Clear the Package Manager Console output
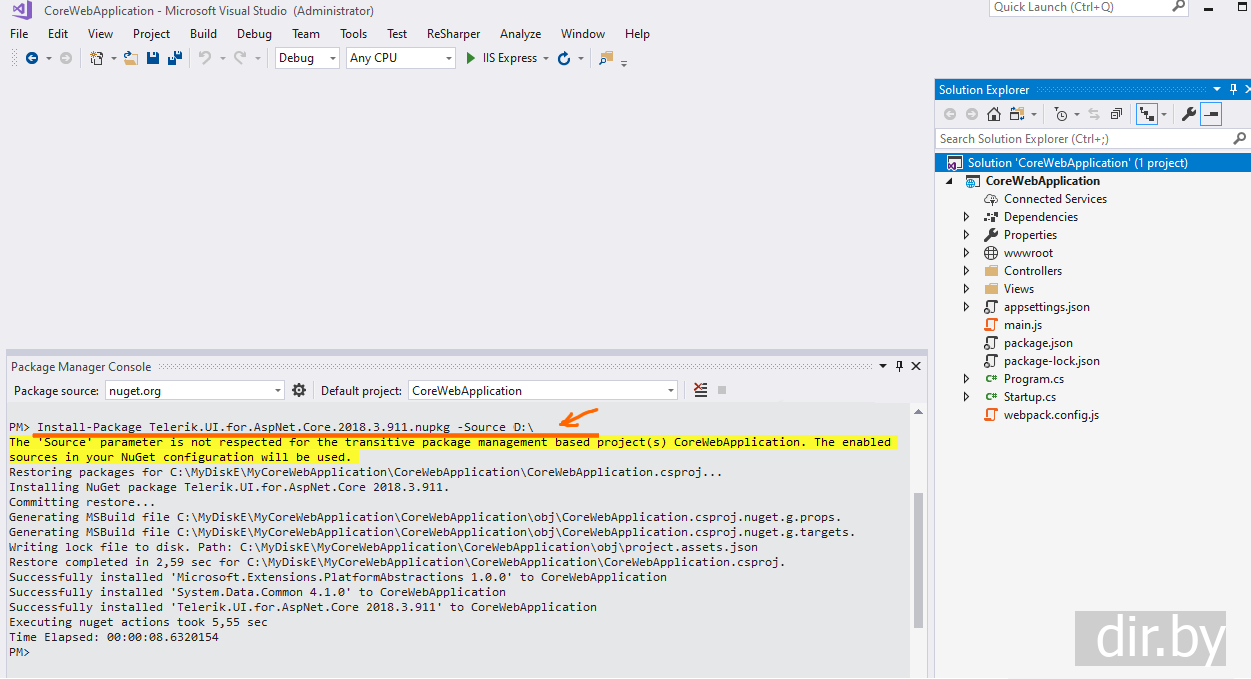The width and height of the screenshot is (1251, 679). coord(700,390)
